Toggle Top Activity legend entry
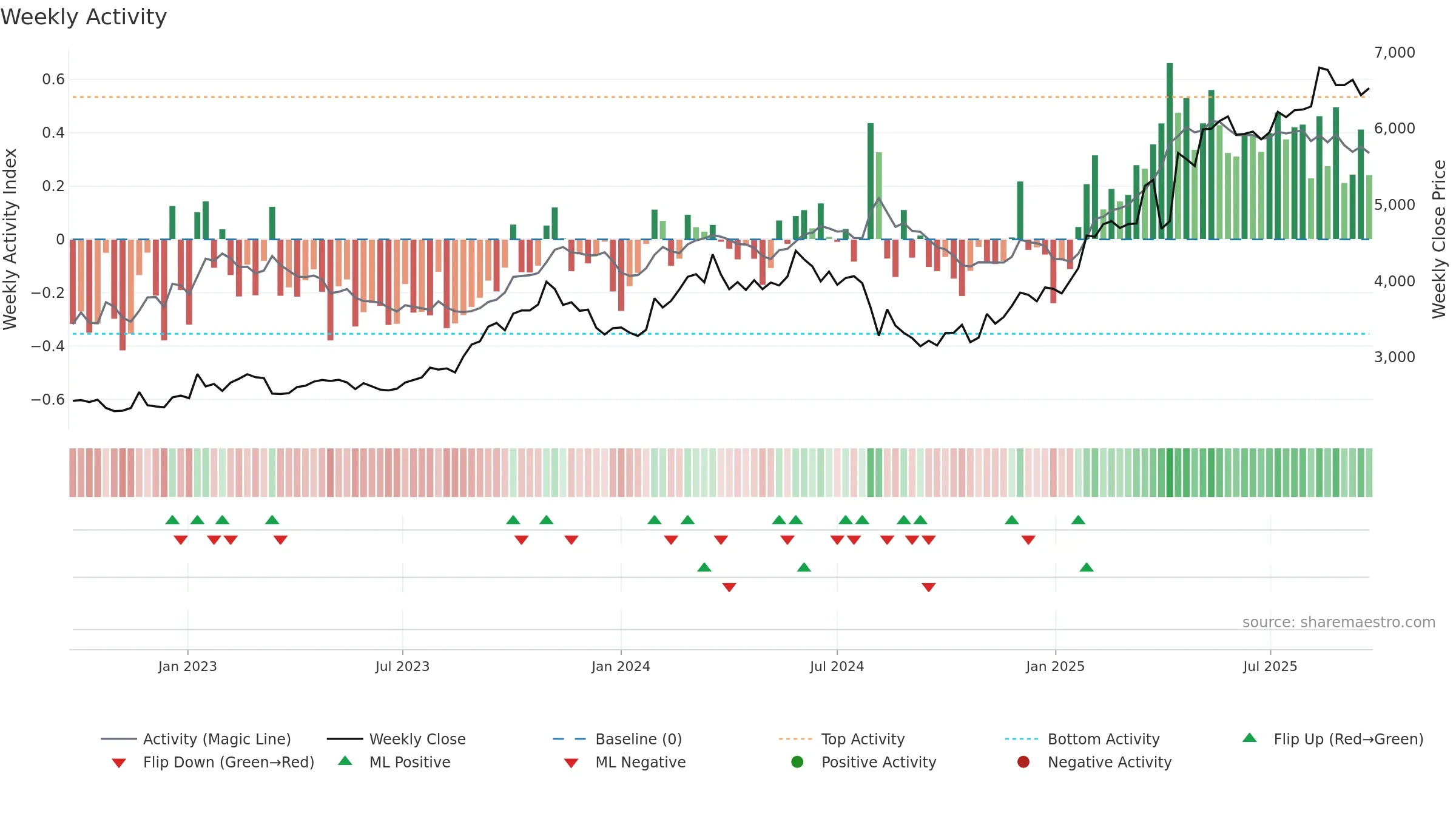 [842, 739]
